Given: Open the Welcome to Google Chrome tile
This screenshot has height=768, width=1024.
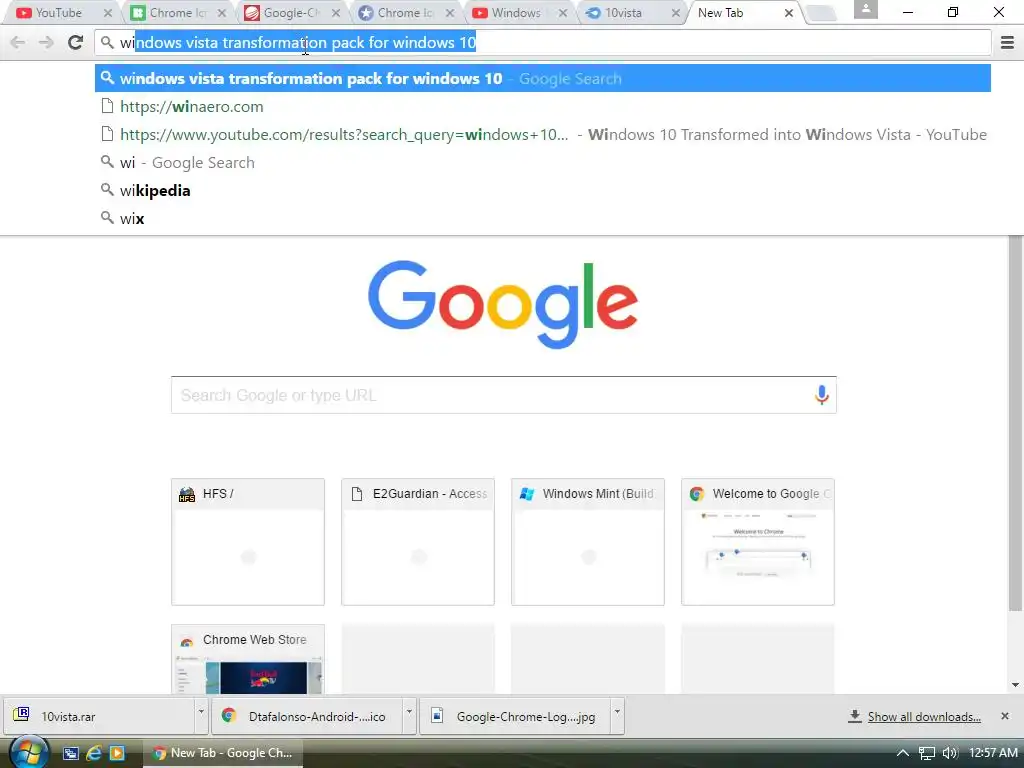Looking at the screenshot, I should [758, 541].
